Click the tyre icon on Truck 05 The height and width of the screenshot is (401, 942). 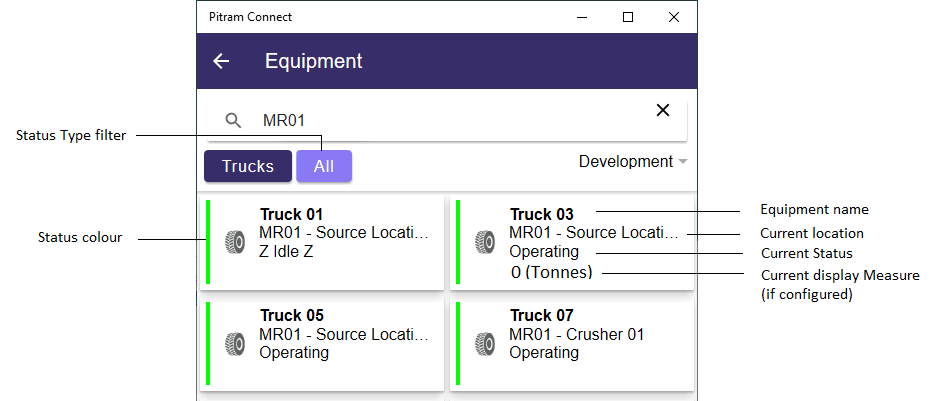coord(235,344)
